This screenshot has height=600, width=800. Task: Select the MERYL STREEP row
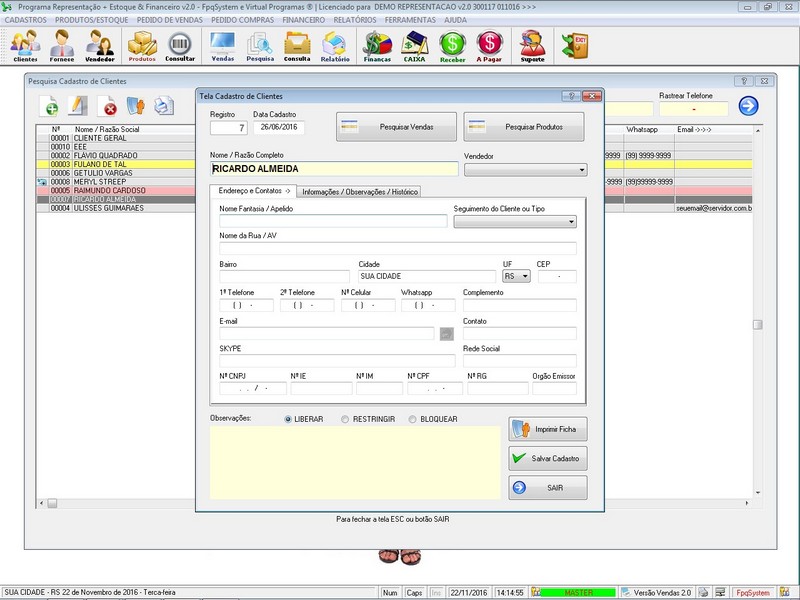(116, 182)
